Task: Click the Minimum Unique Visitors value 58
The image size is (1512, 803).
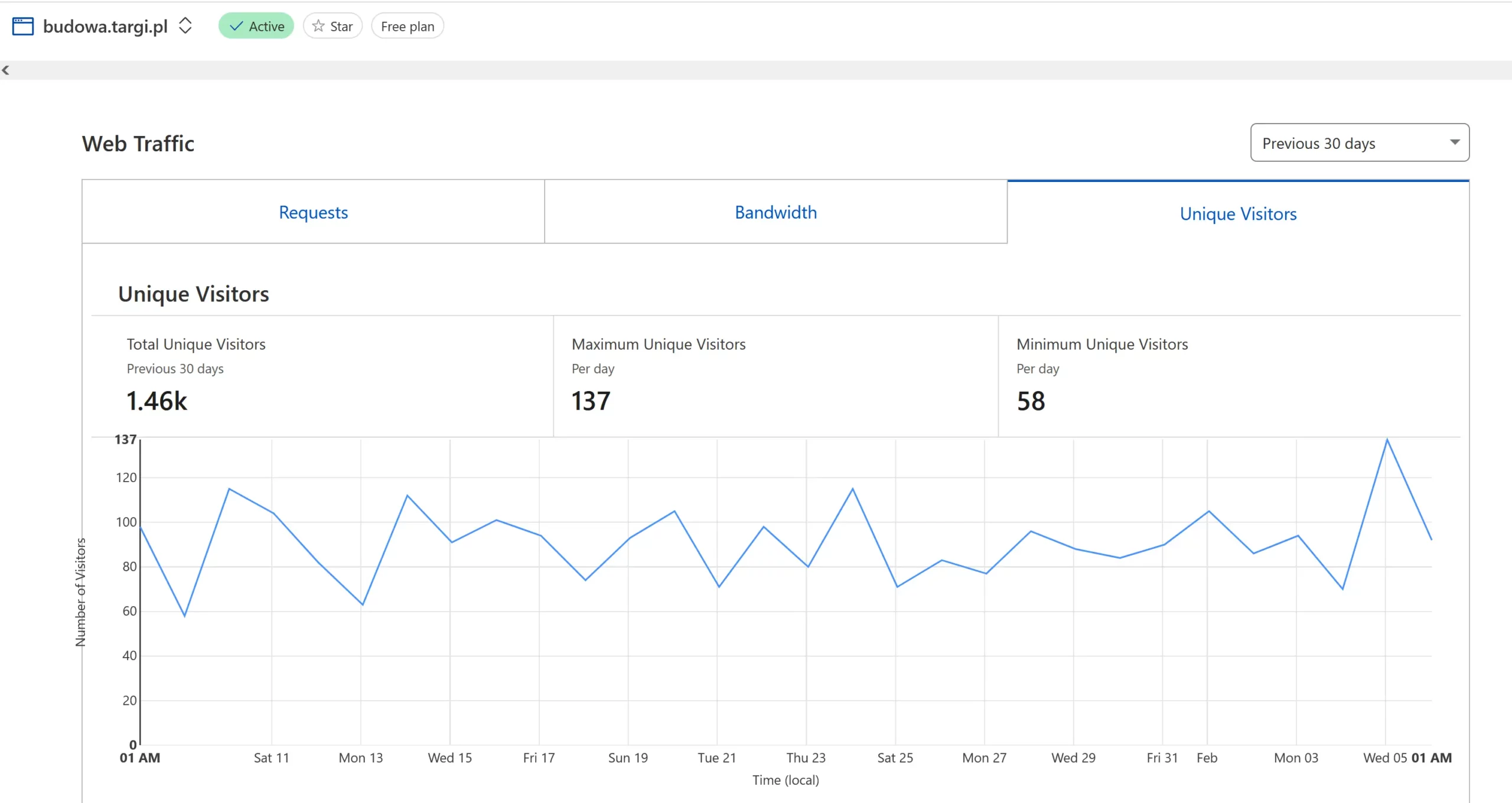Action: pyautogui.click(x=1031, y=401)
